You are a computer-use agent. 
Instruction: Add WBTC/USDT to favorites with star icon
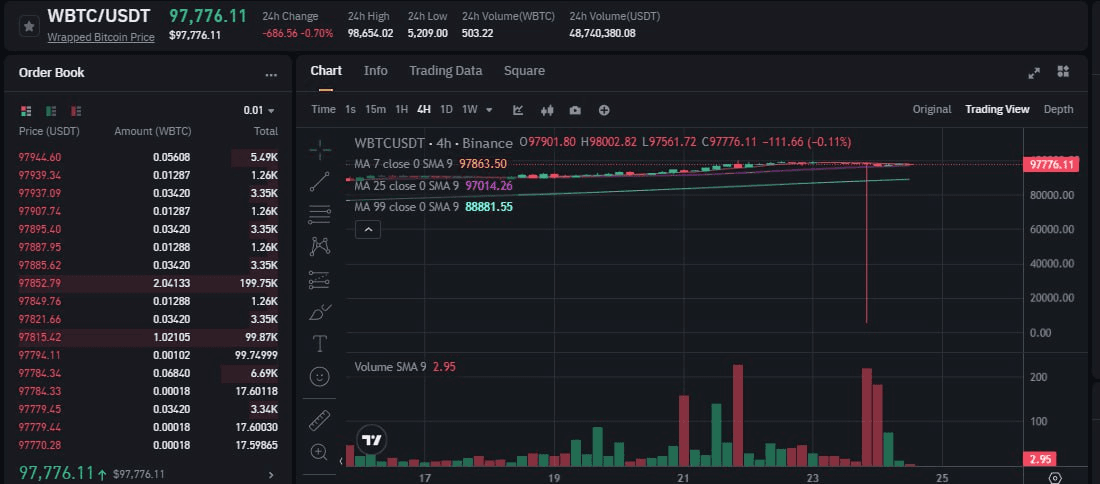(x=29, y=27)
